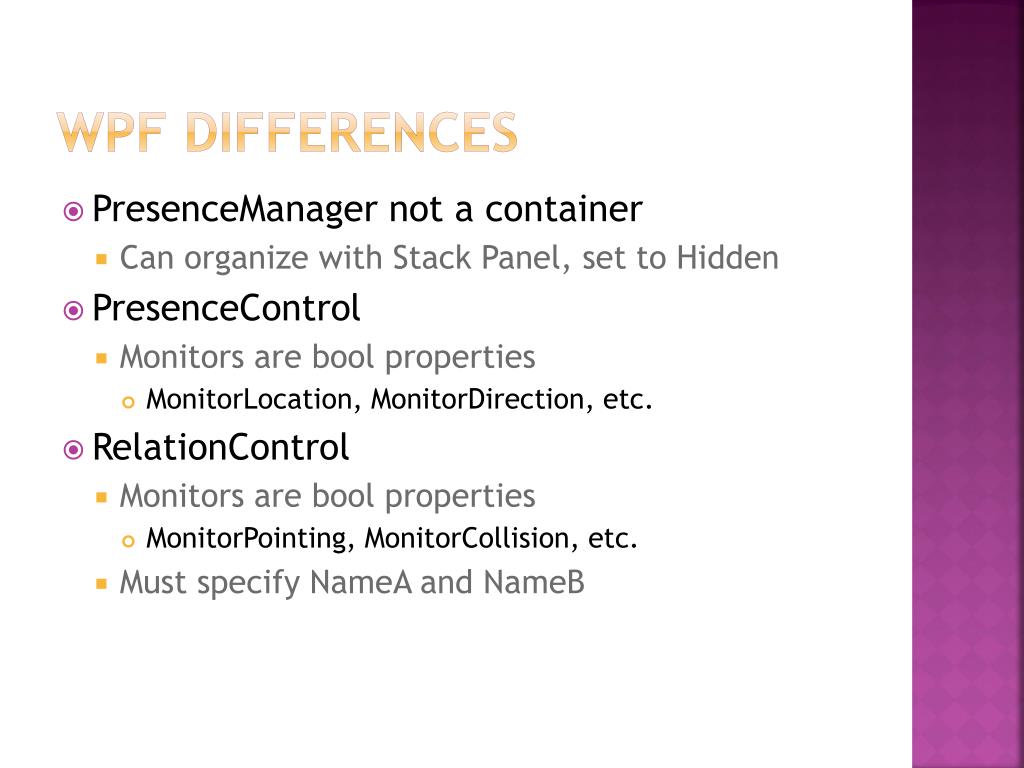Screen dimensions: 1024x768
Task: Select the Stack Panel, set to Hidden line
Action: (x=449, y=258)
